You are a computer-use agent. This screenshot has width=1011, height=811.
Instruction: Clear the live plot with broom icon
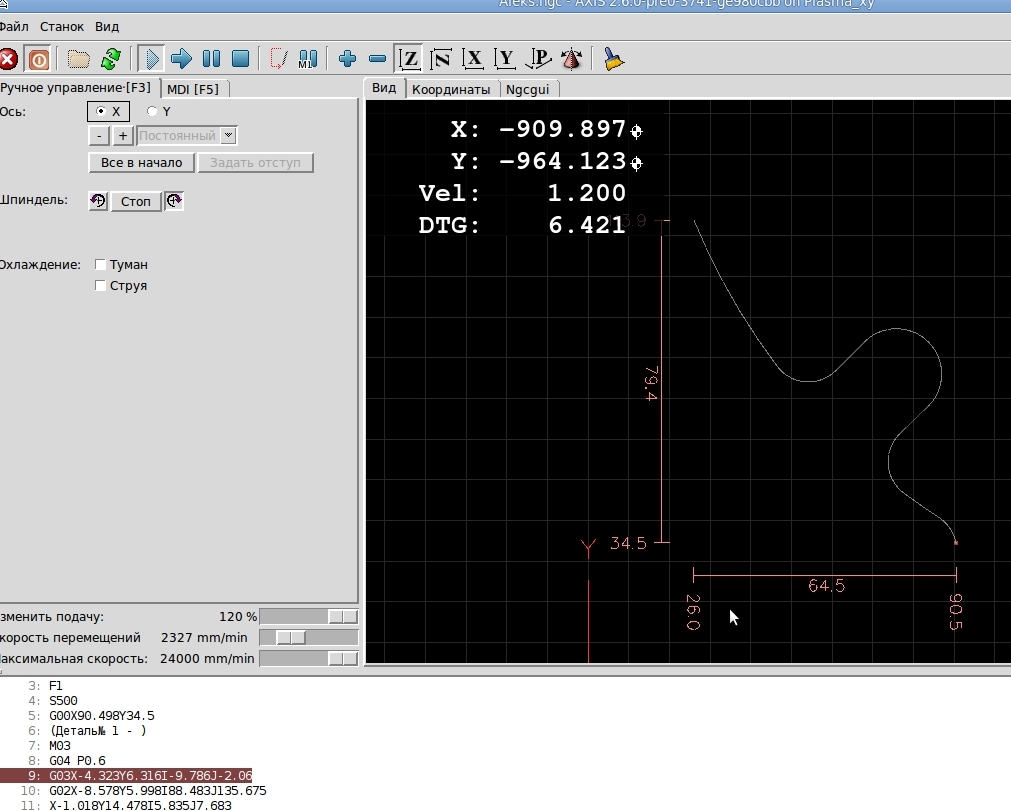614,59
